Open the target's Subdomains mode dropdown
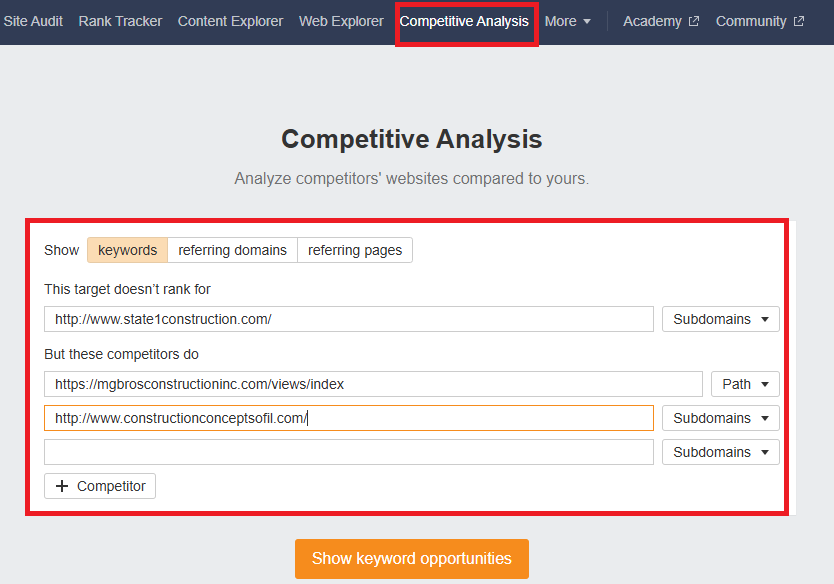Image resolution: width=834 pixels, height=584 pixels. (x=720, y=319)
